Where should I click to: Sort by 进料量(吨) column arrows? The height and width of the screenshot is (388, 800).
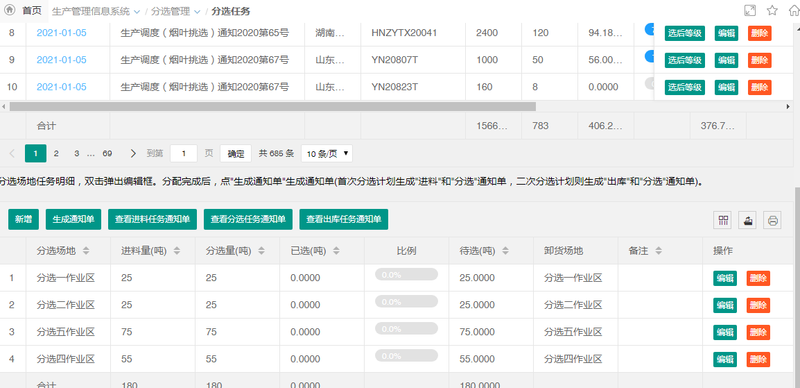click(x=177, y=251)
